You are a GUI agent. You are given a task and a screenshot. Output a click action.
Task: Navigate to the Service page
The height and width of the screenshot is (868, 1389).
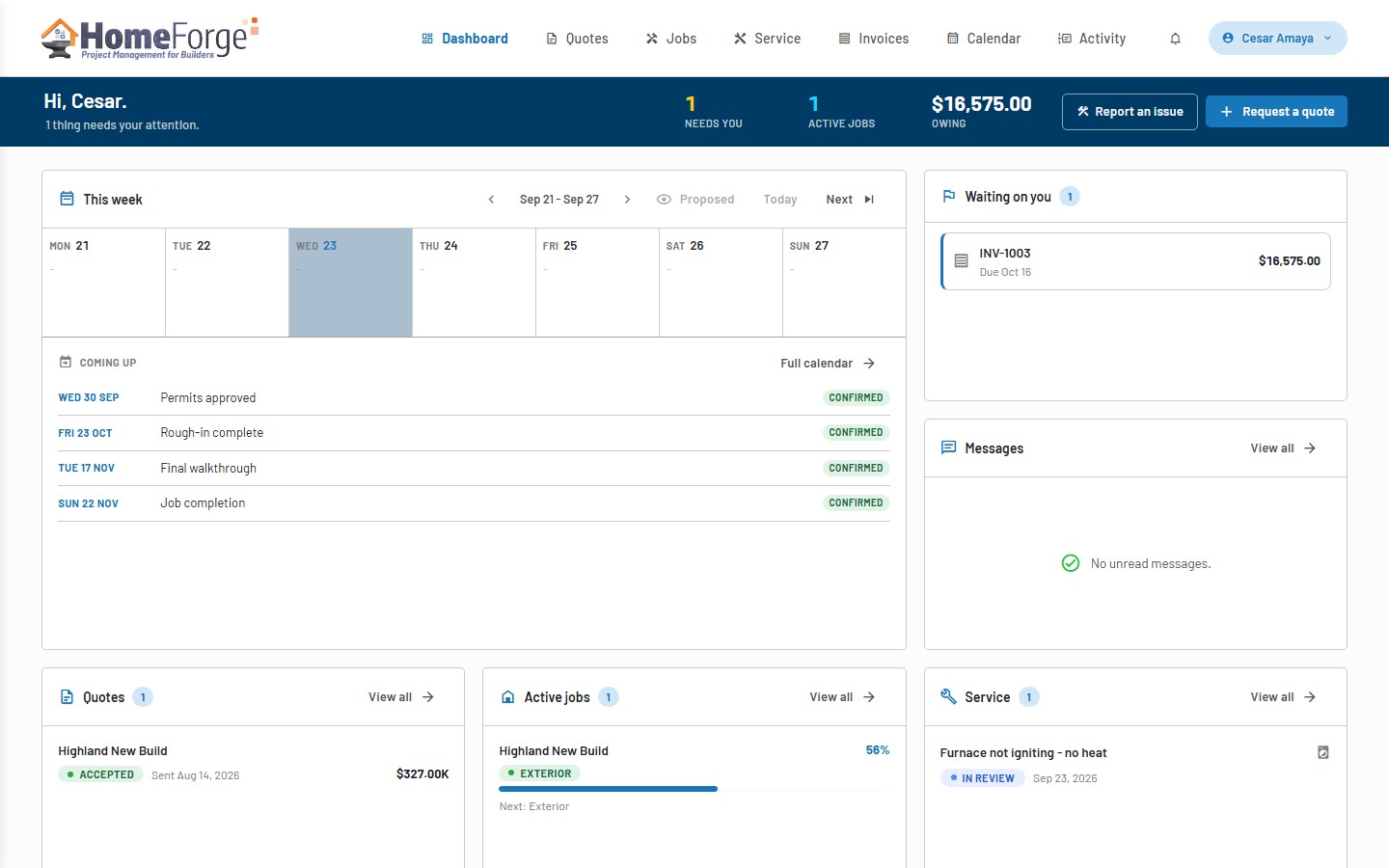pos(767,39)
